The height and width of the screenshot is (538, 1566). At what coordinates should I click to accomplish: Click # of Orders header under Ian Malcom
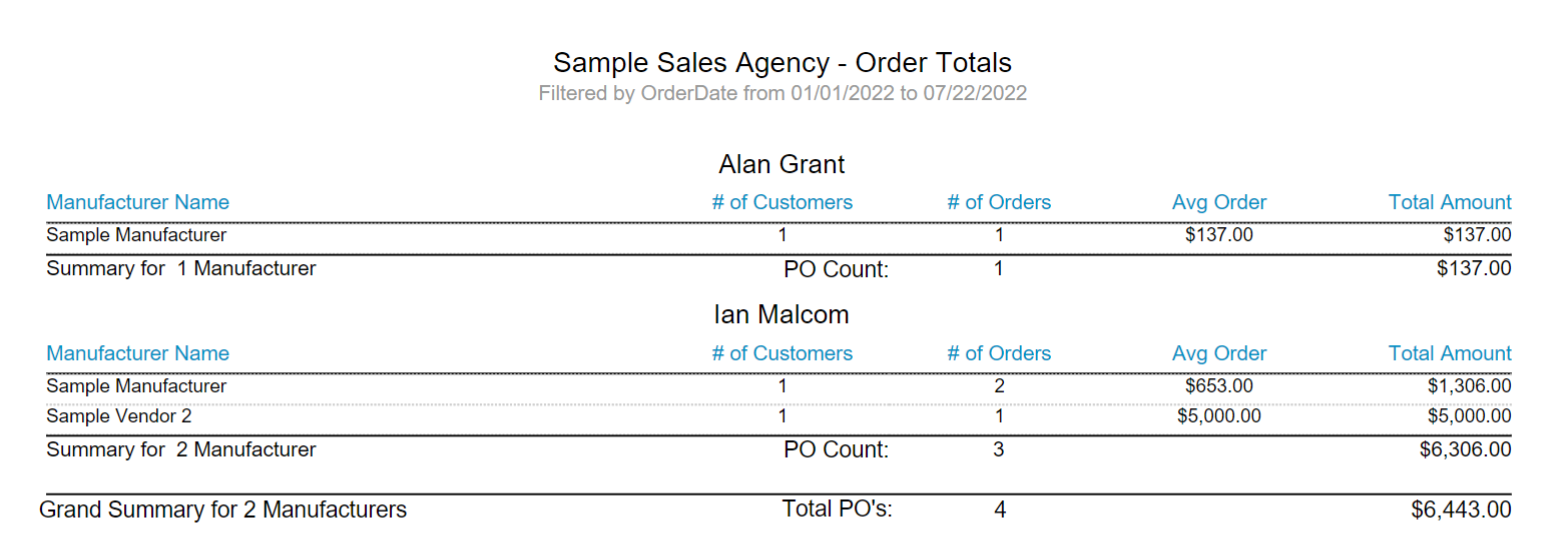(x=999, y=353)
